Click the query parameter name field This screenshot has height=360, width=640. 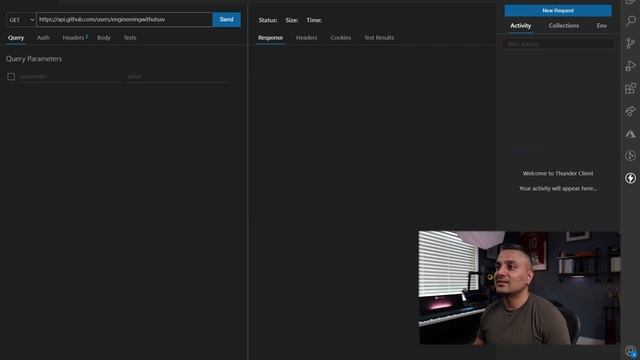click(71, 77)
